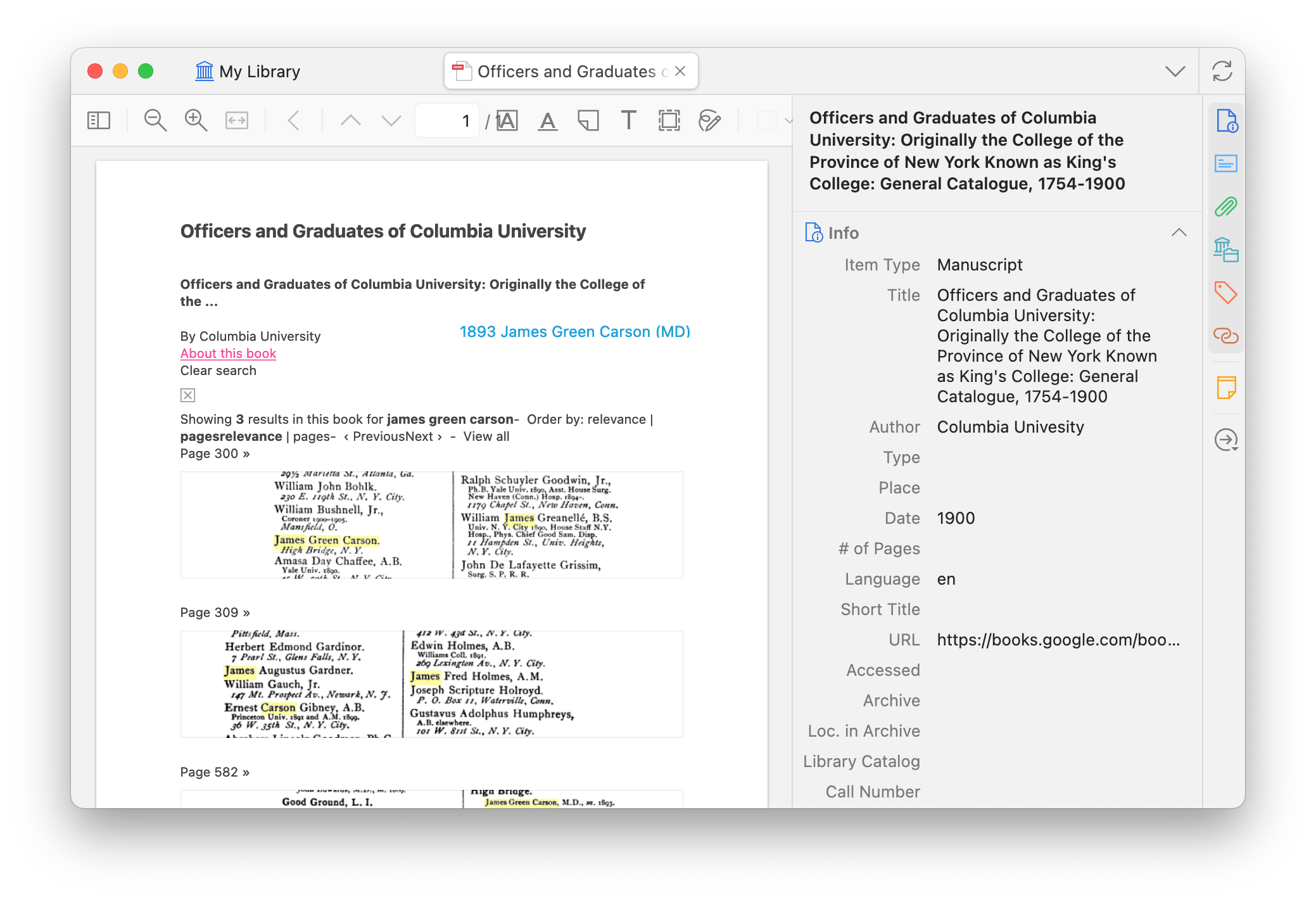Screen dimensions: 1316x902
Task: Click the page number input field
Action: (x=446, y=120)
